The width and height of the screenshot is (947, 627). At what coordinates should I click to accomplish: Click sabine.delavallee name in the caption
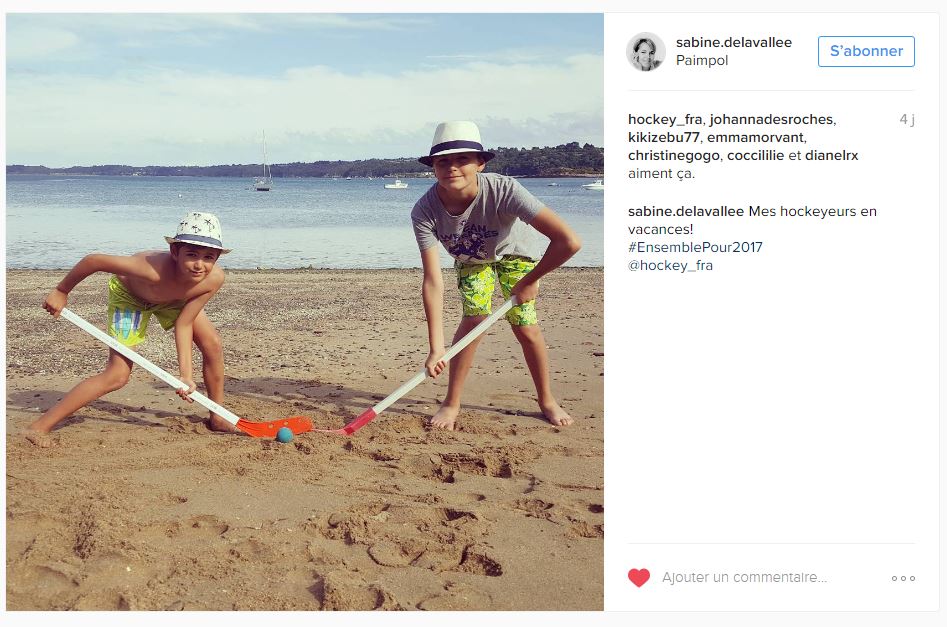686,211
